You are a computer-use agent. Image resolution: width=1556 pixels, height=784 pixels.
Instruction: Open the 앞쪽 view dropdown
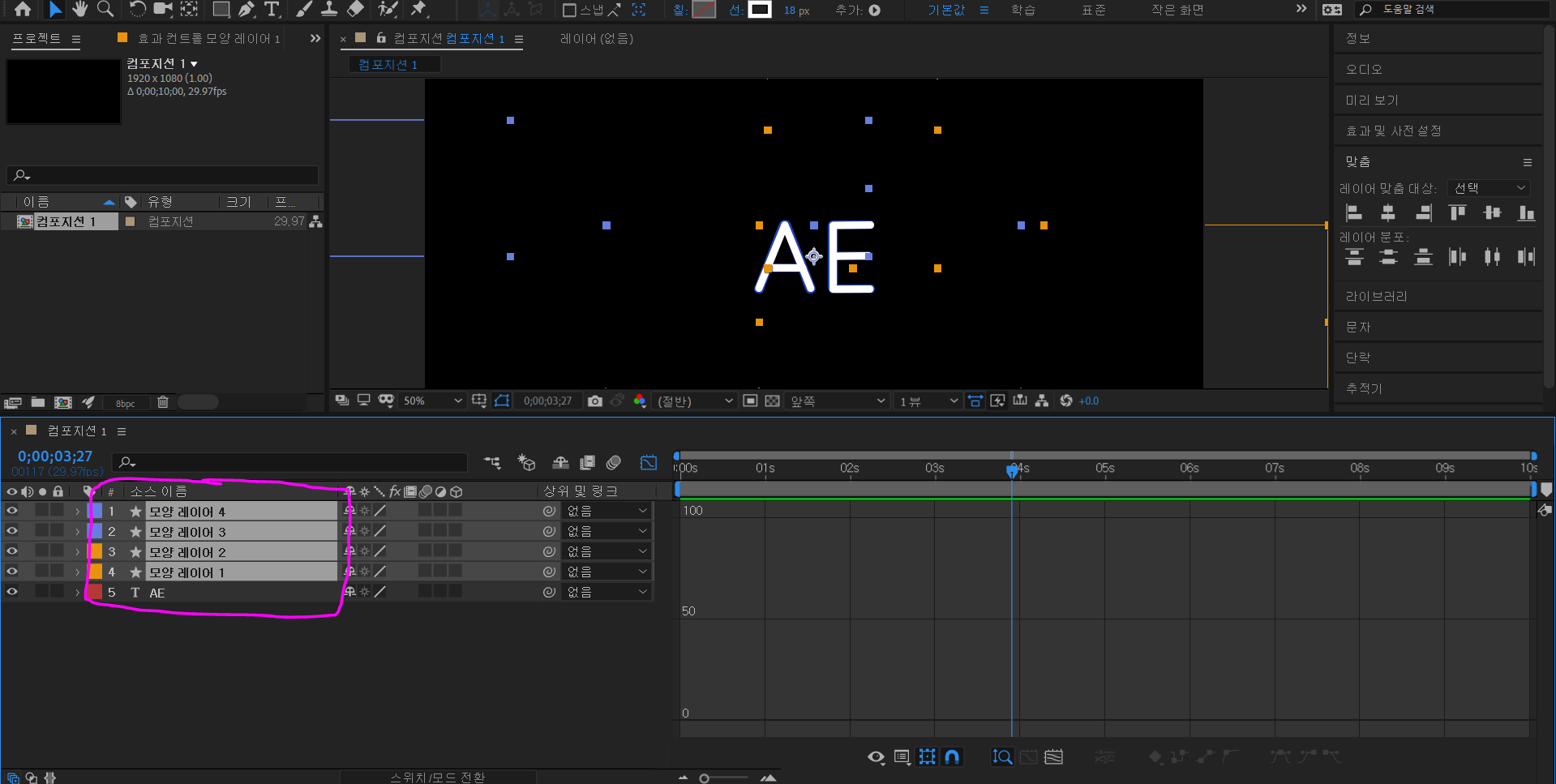coord(838,401)
